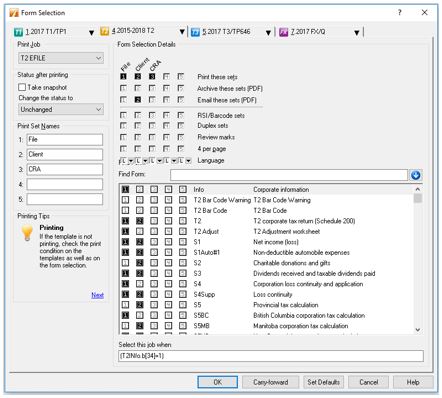Screen dimensions: 442x398
Task: Switch to the 1 2017 T1/TP1 tab
Action: (46, 32)
